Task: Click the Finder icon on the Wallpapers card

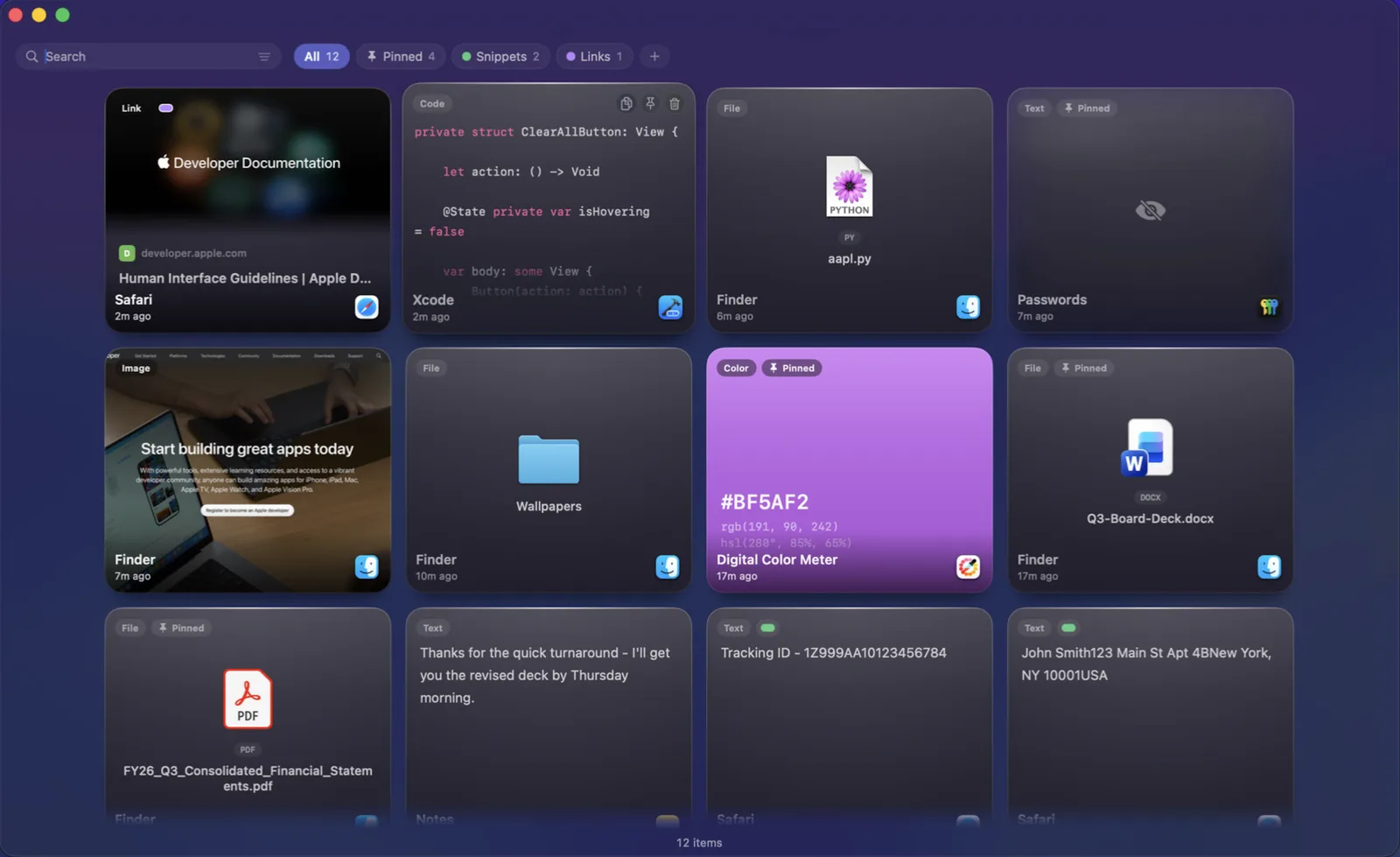Action: 668,567
